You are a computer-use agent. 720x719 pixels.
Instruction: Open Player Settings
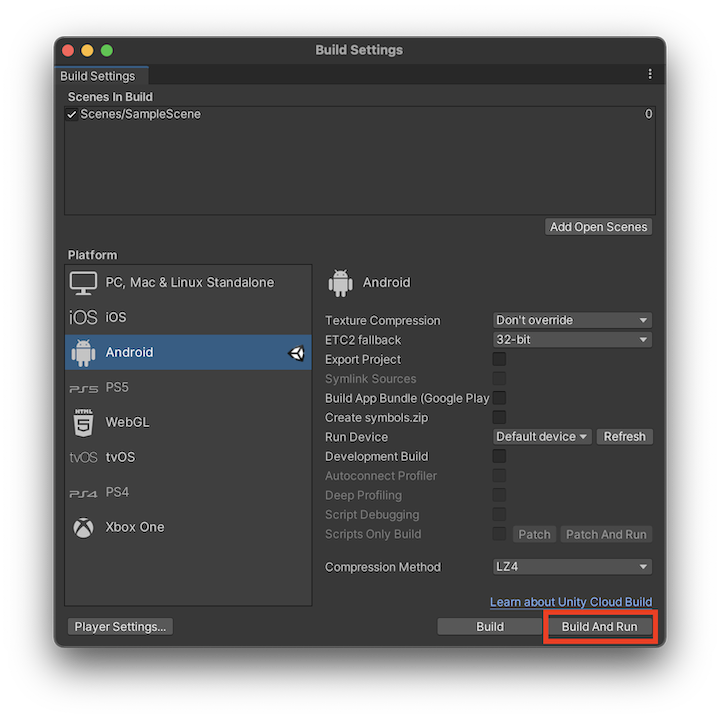click(121, 627)
